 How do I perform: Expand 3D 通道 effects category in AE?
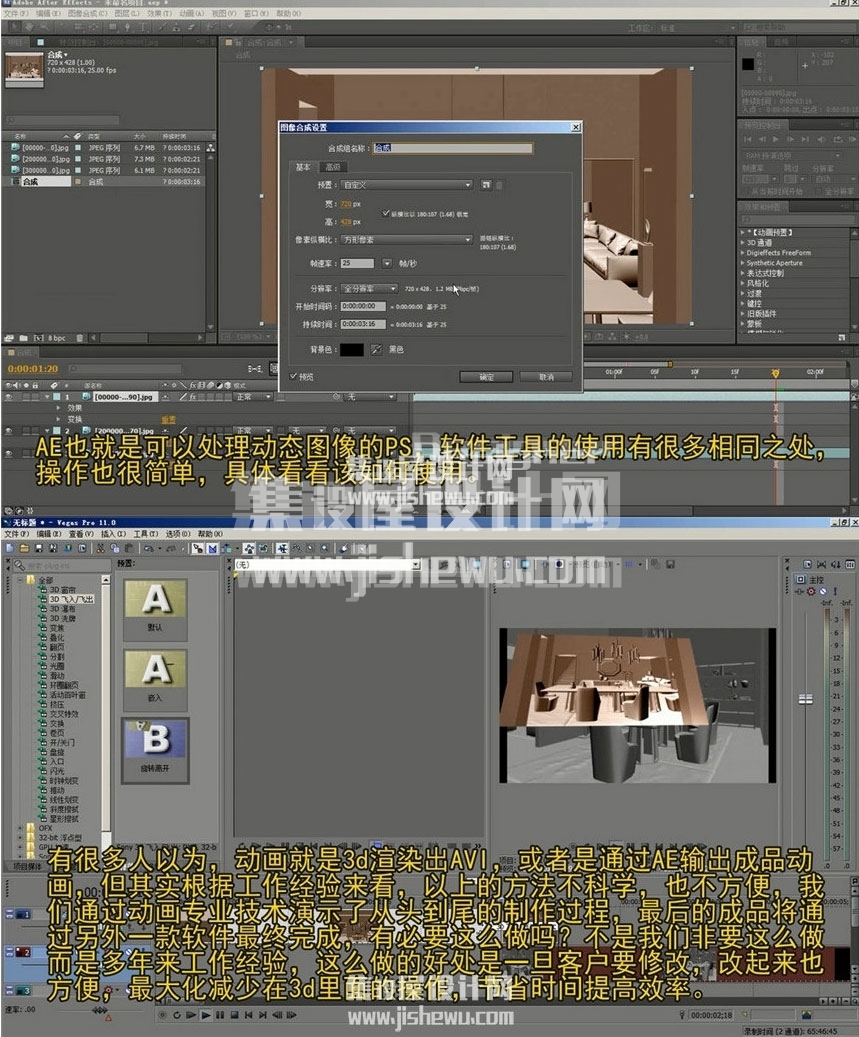743,243
